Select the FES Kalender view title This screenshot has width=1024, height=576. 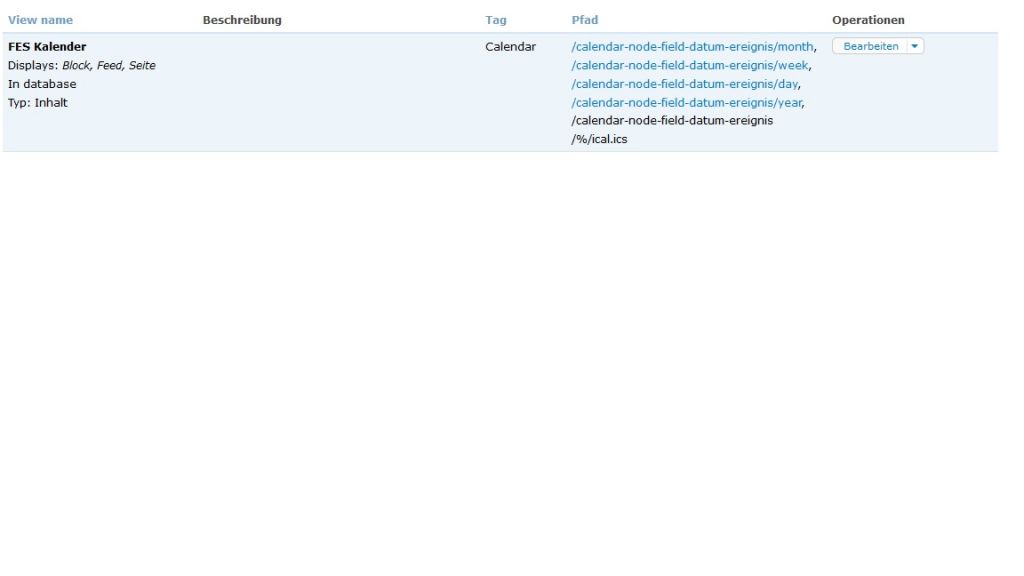tap(47, 47)
